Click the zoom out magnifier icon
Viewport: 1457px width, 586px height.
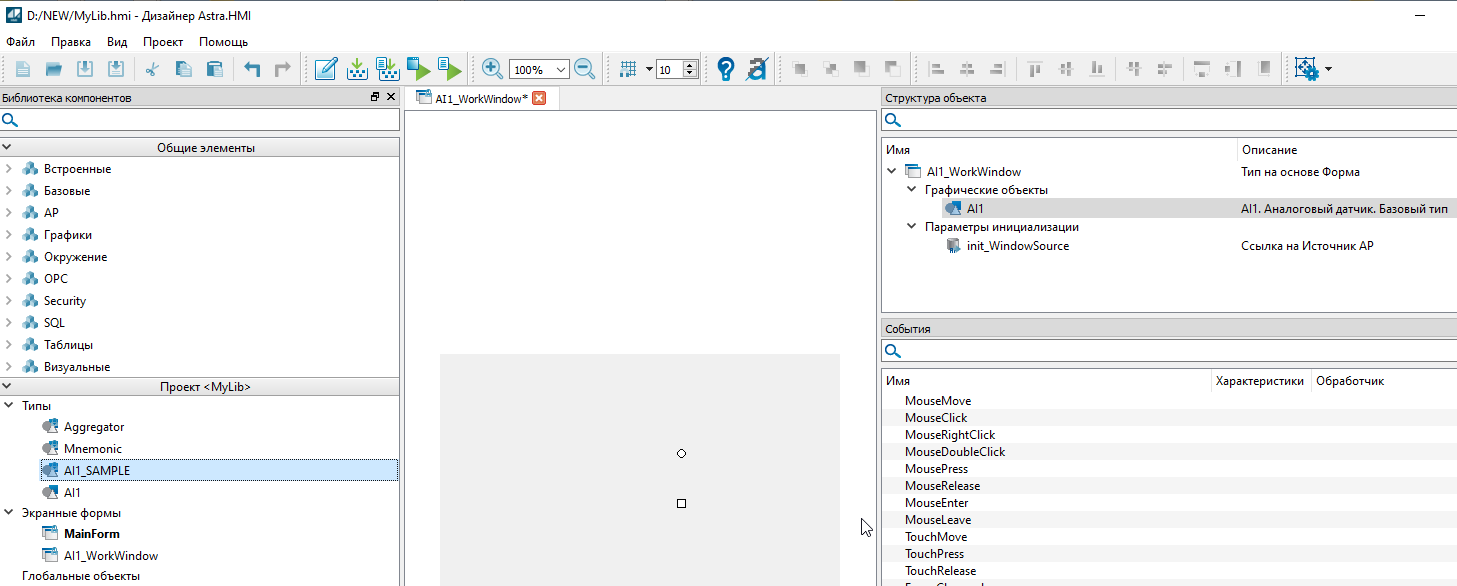pyautogui.click(x=585, y=69)
